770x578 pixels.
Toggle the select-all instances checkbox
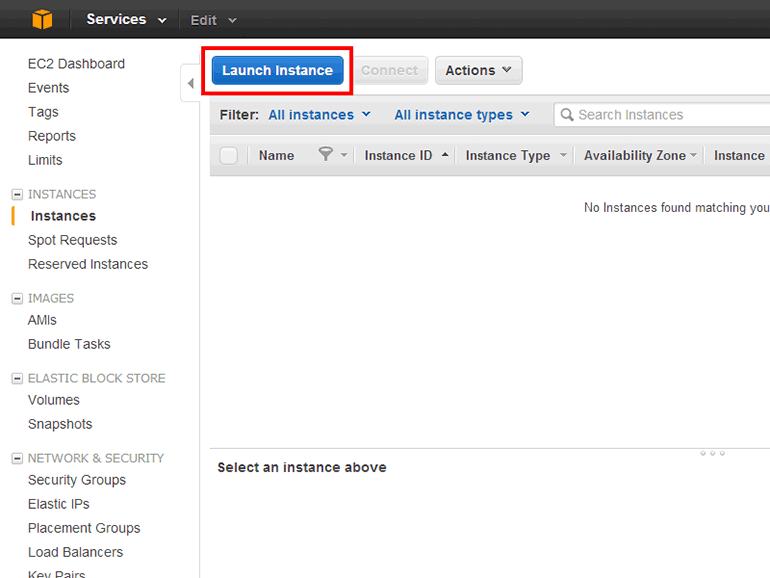[x=229, y=155]
